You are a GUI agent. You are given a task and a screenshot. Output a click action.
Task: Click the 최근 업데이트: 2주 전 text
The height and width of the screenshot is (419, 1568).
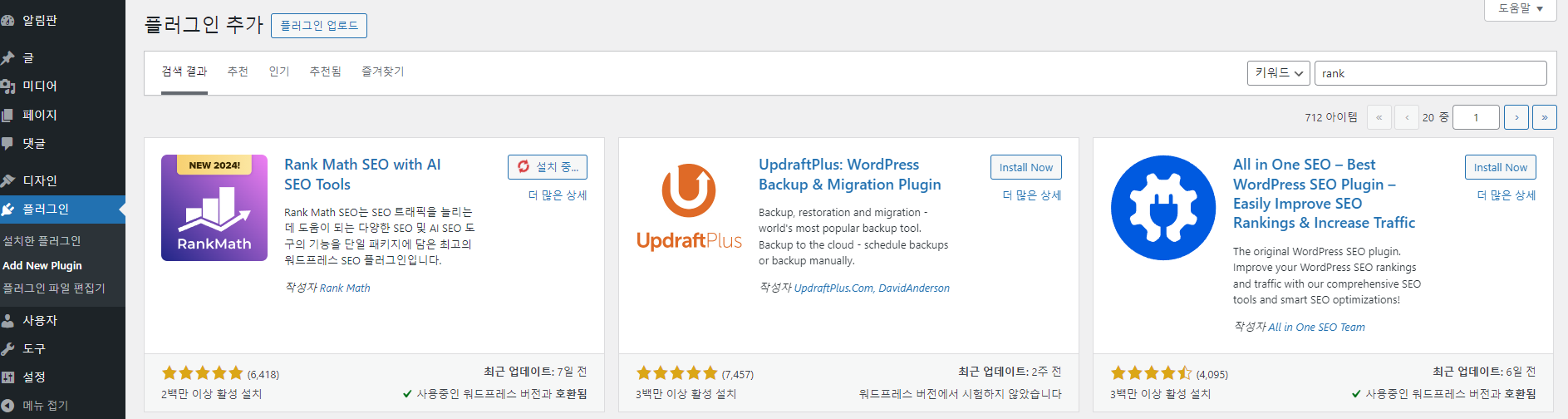coord(1010,372)
